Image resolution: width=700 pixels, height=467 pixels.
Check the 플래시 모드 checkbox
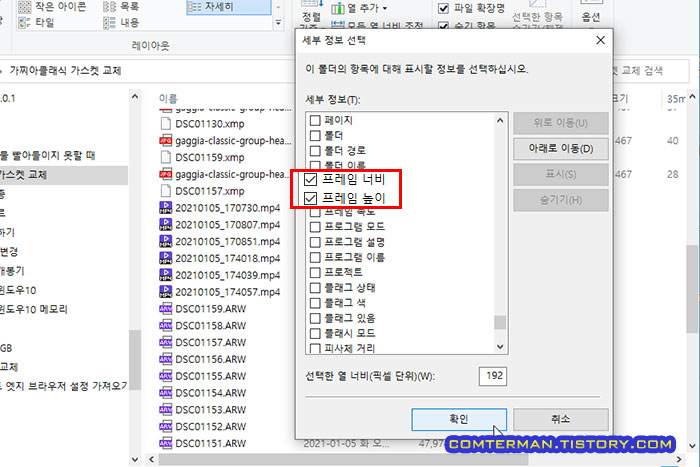pyautogui.click(x=315, y=334)
